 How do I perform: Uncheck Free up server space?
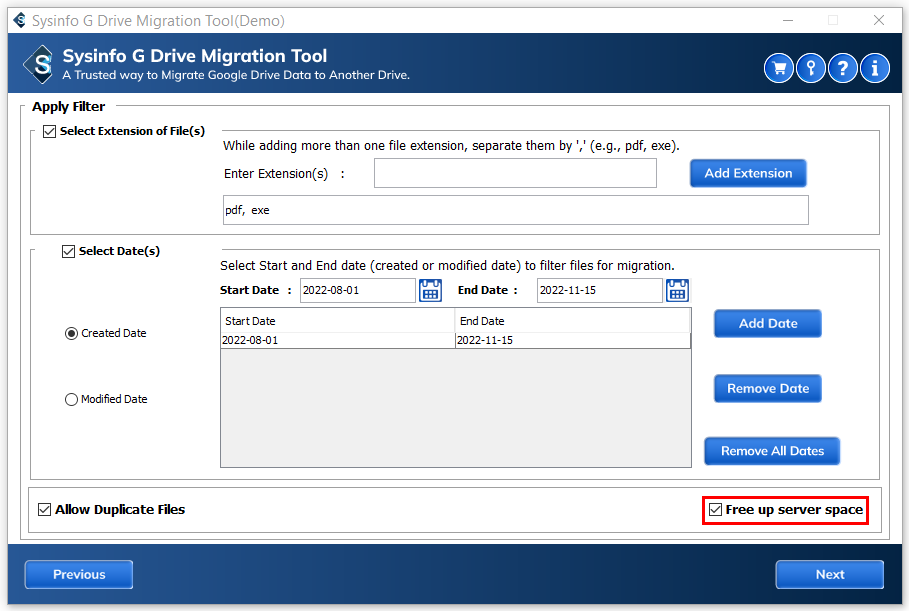click(715, 510)
